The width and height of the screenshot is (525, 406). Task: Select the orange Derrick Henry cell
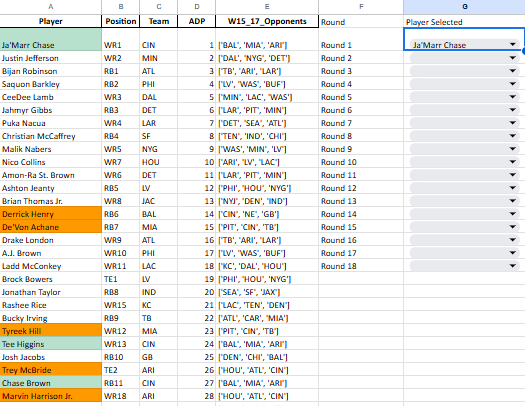point(51,214)
